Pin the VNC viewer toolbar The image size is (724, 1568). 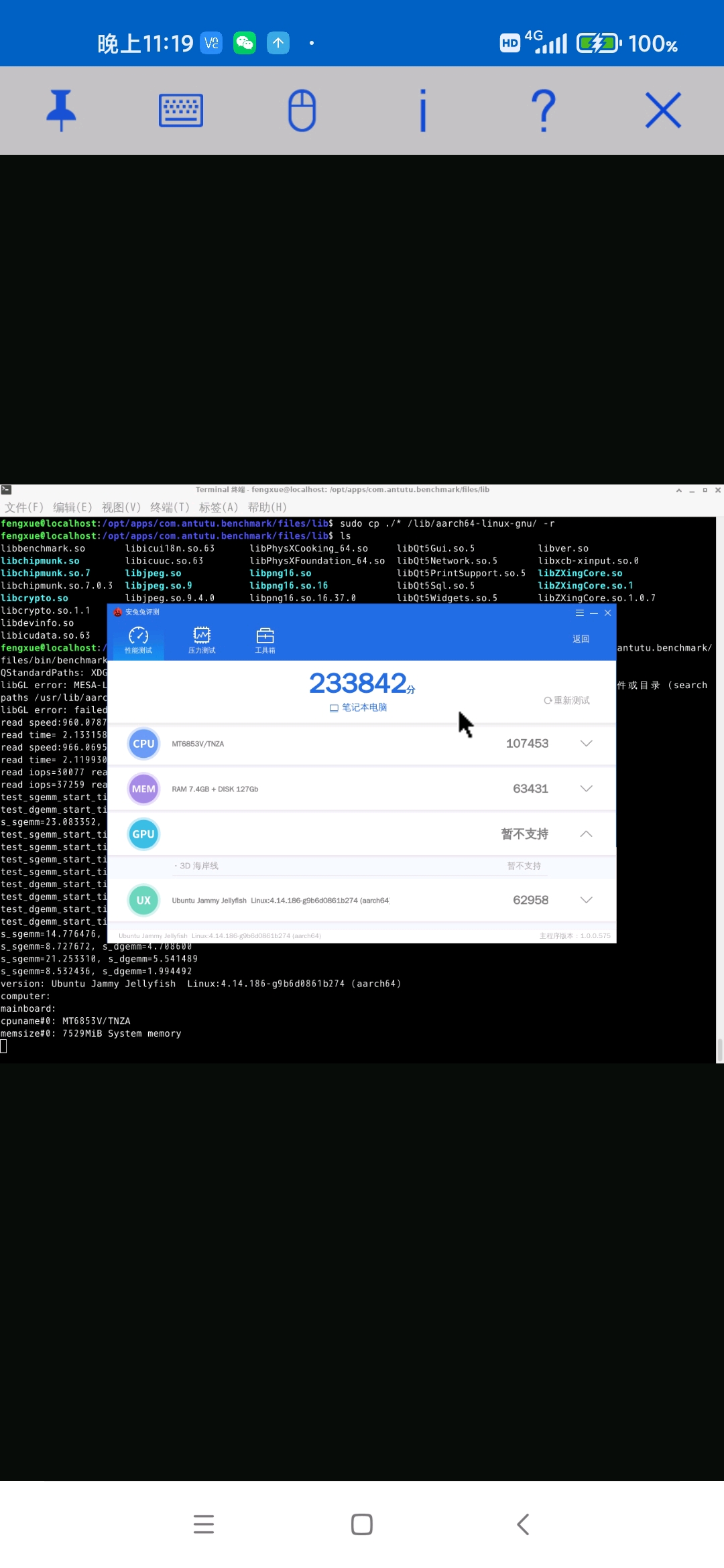61,111
